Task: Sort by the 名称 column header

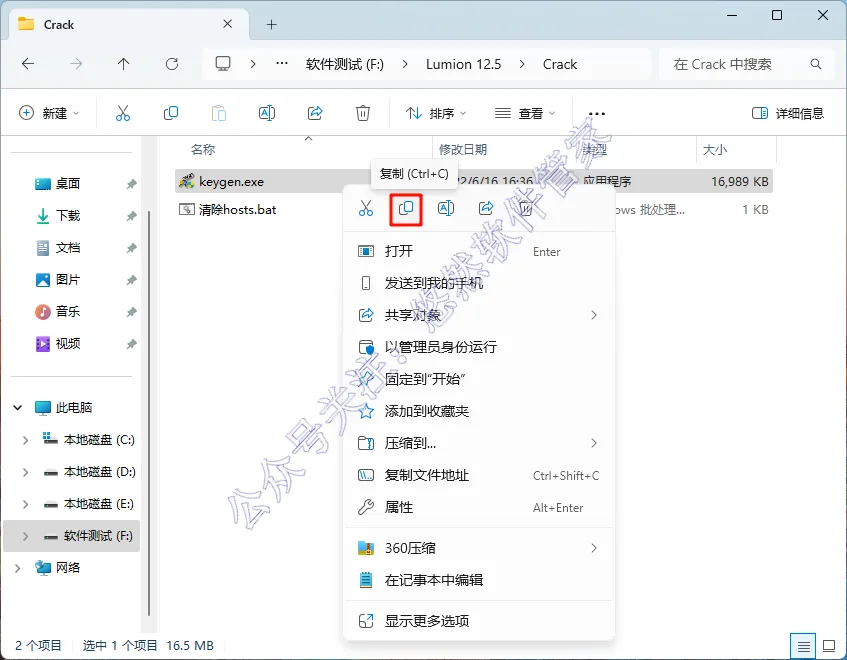Action: [203, 150]
